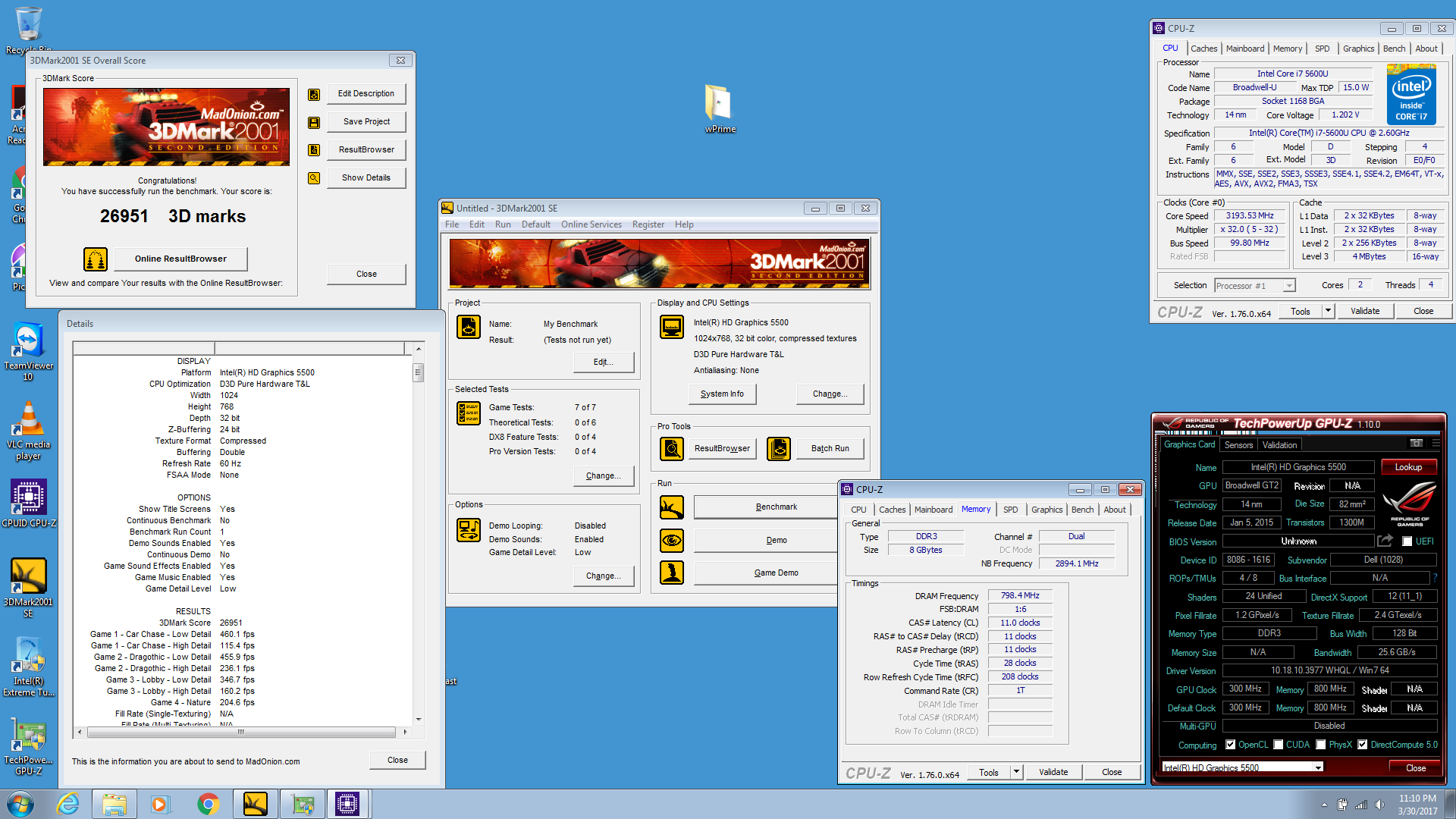The image size is (1456, 819).
Task: Toggle the OpenCL checkbox in GPU-Z
Action: pyautogui.click(x=1231, y=745)
